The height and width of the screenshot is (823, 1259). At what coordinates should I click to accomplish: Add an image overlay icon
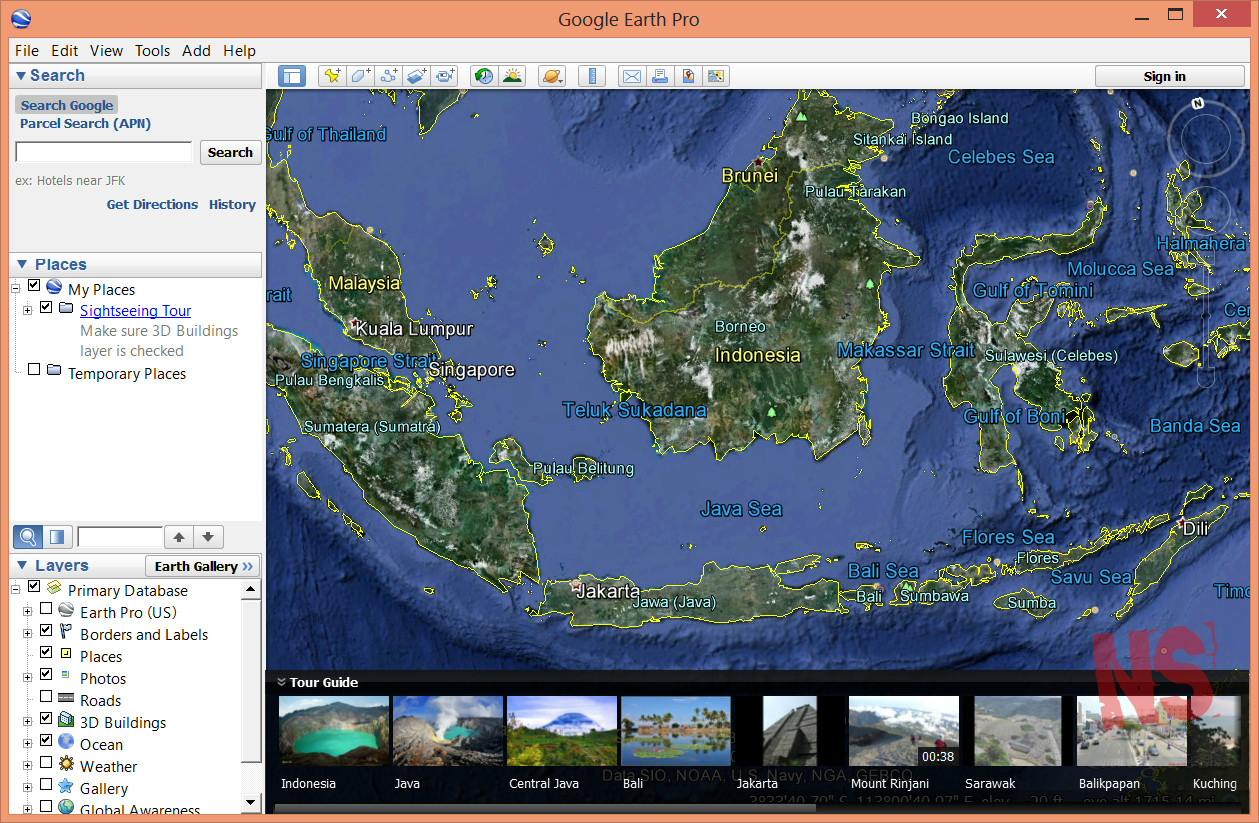[418, 76]
